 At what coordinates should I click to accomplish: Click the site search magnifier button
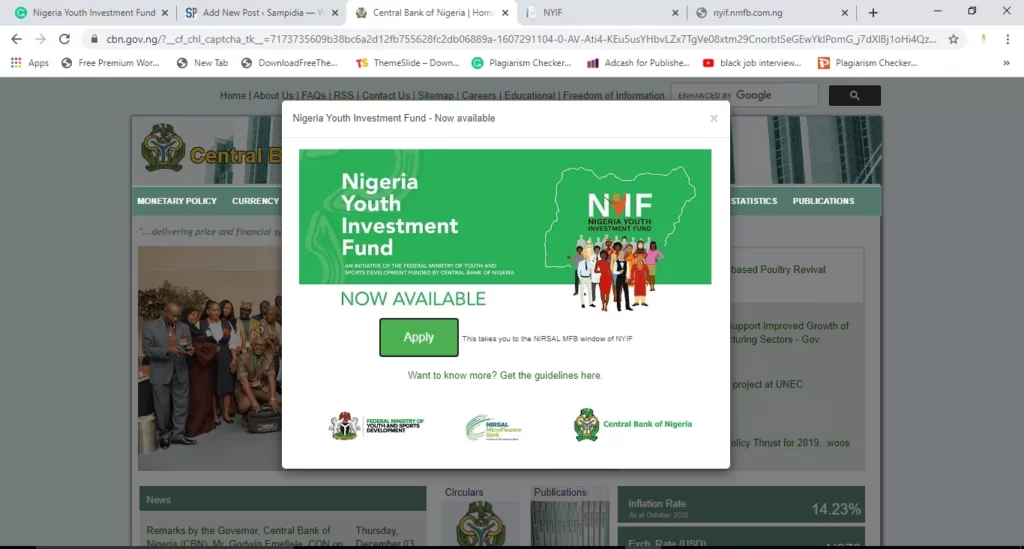(854, 95)
